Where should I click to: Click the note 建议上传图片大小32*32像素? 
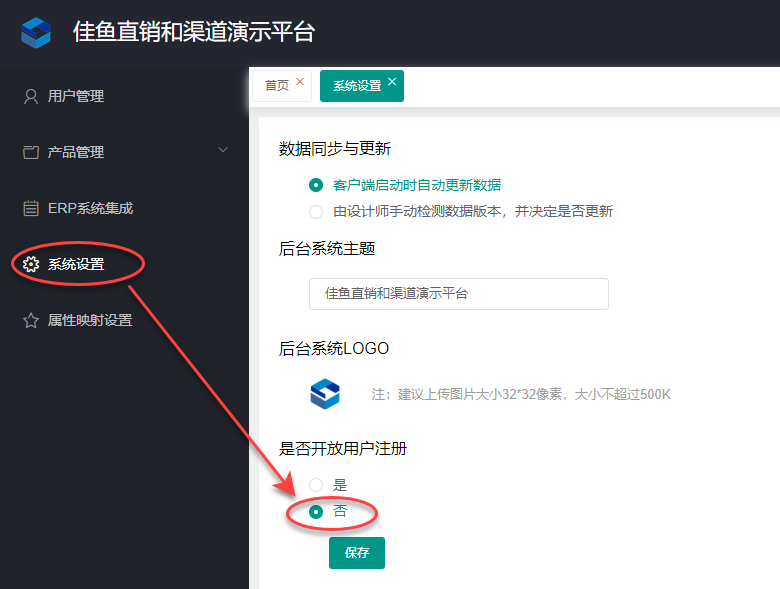tap(521, 394)
